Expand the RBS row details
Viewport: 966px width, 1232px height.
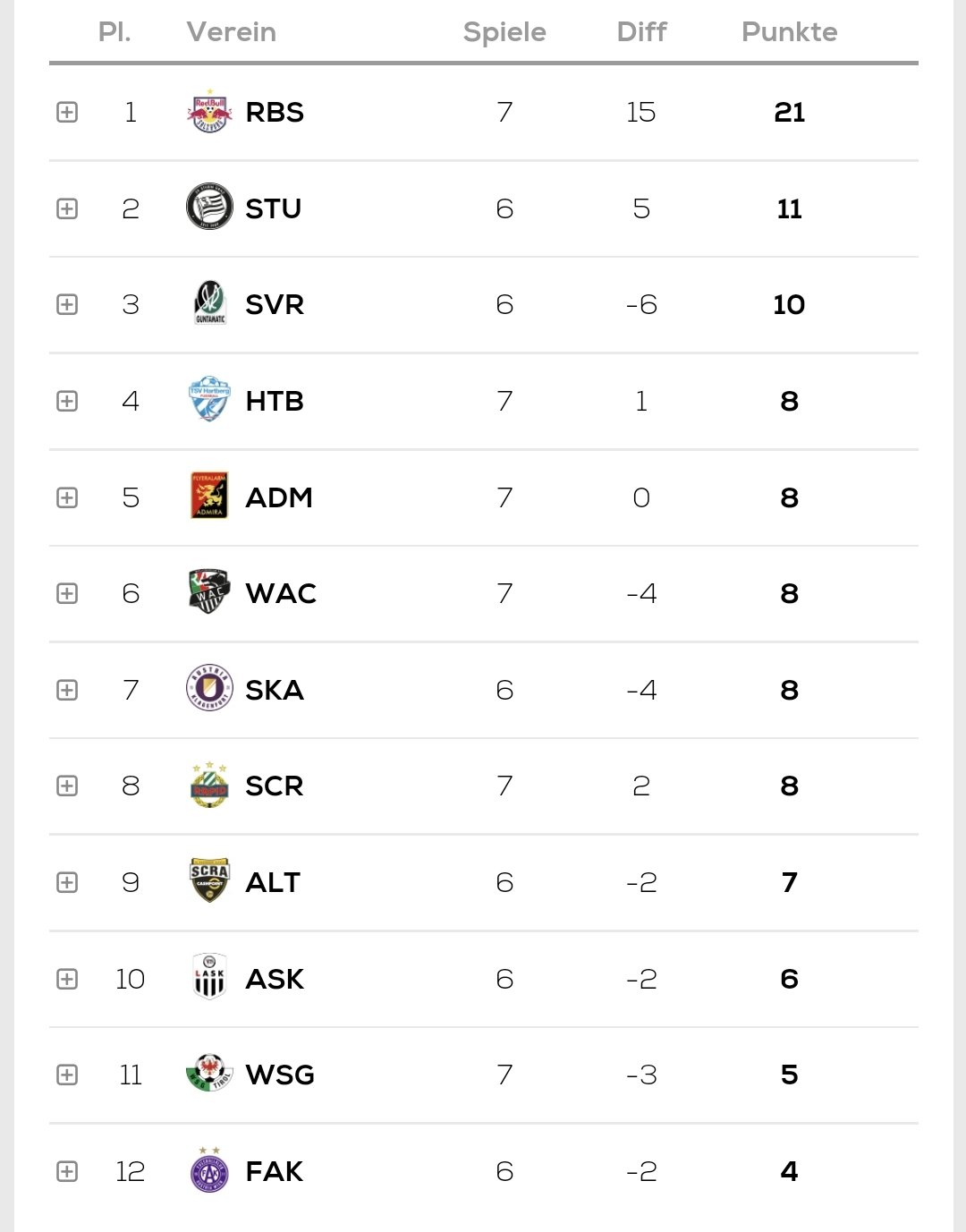tap(67, 112)
